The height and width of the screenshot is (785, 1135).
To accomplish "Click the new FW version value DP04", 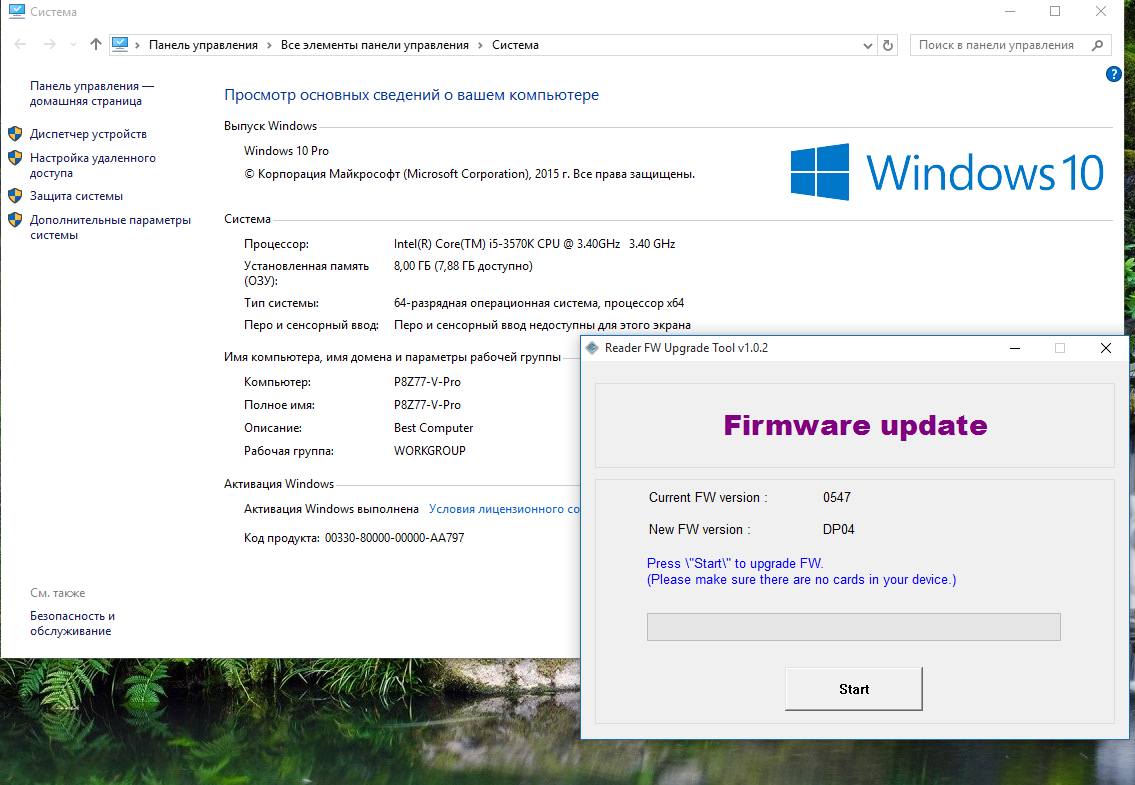I will [838, 529].
